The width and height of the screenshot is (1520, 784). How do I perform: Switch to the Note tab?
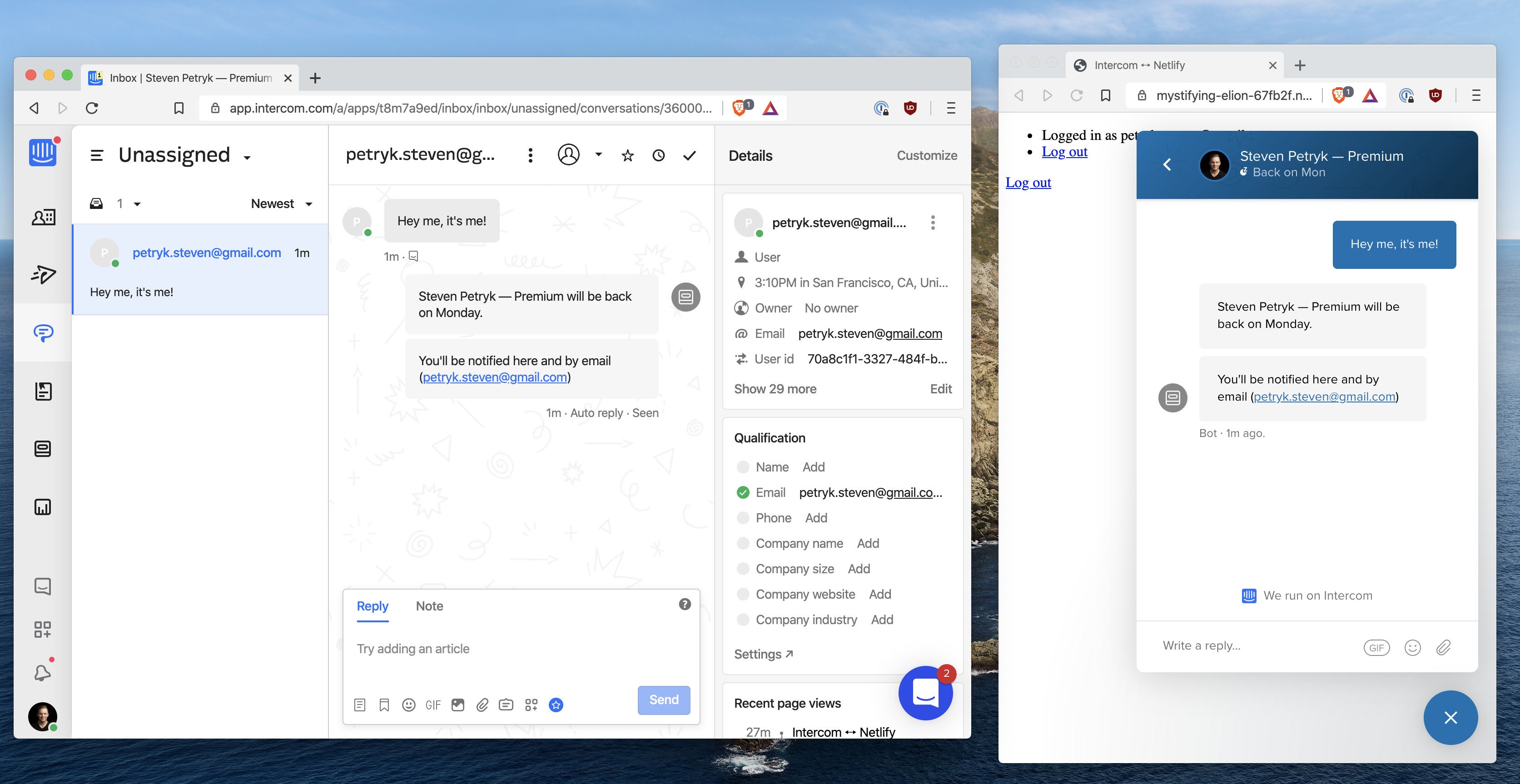point(429,606)
